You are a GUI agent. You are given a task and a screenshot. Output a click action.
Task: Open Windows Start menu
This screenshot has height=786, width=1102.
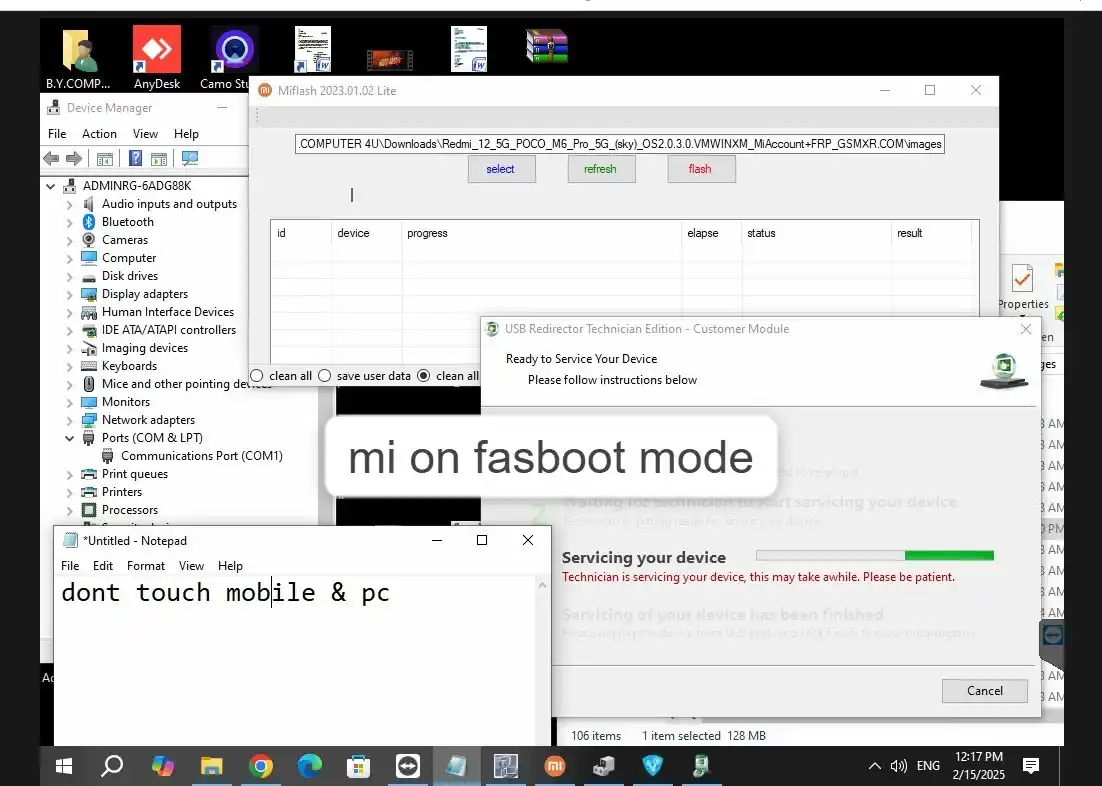tap(64, 766)
